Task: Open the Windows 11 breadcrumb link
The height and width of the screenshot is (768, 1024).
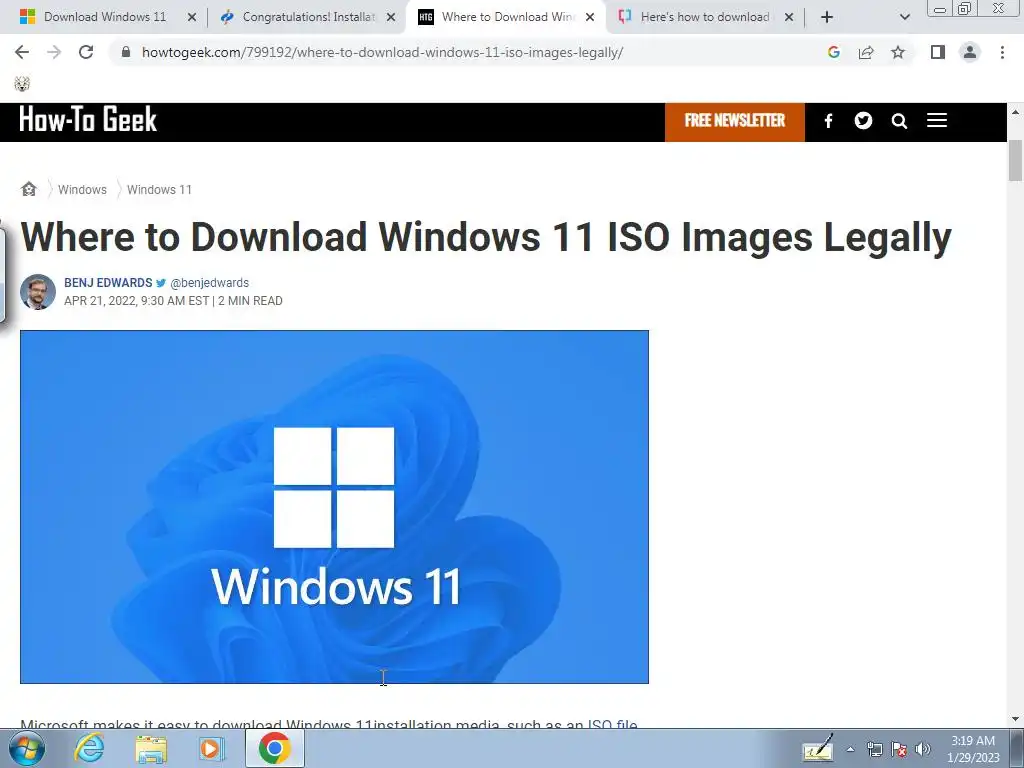Action: (159, 189)
